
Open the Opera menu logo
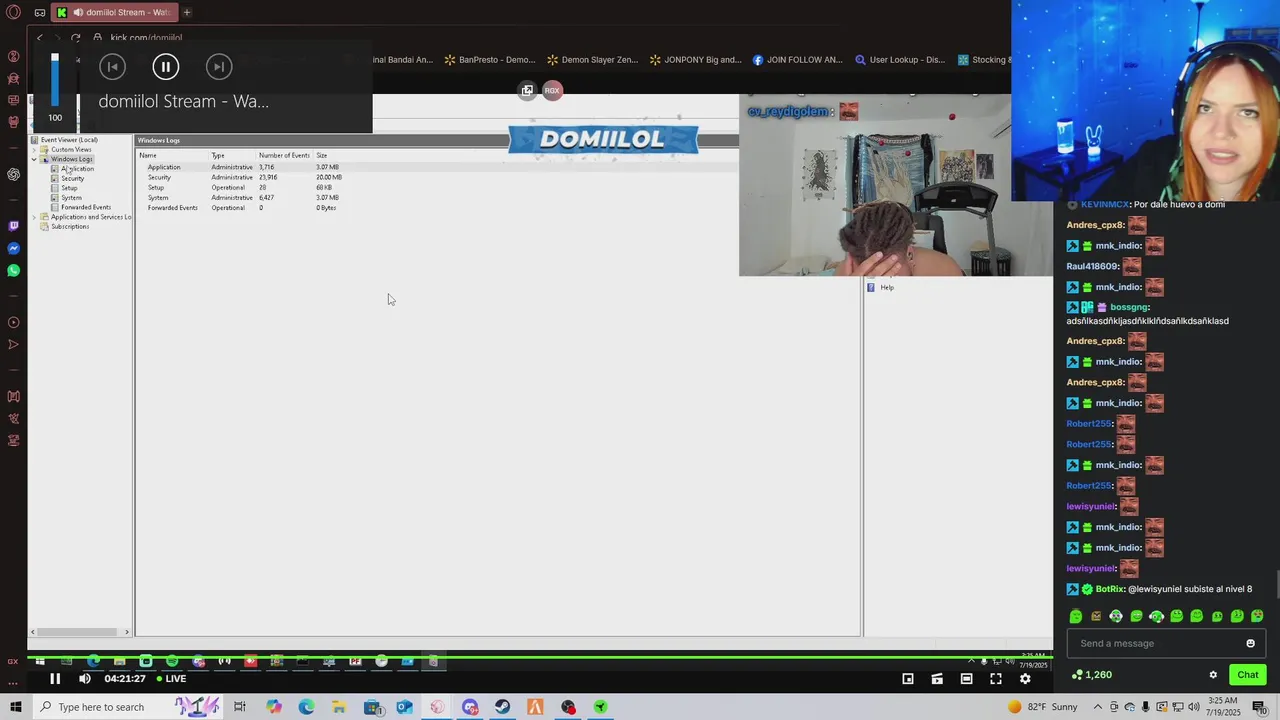pyautogui.click(x=14, y=12)
